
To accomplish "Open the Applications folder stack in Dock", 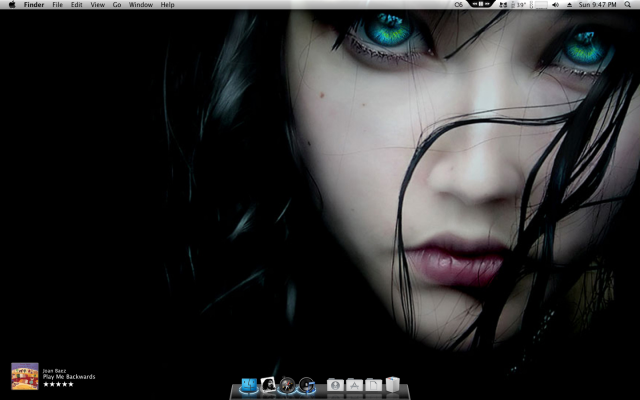I will point(354,385).
